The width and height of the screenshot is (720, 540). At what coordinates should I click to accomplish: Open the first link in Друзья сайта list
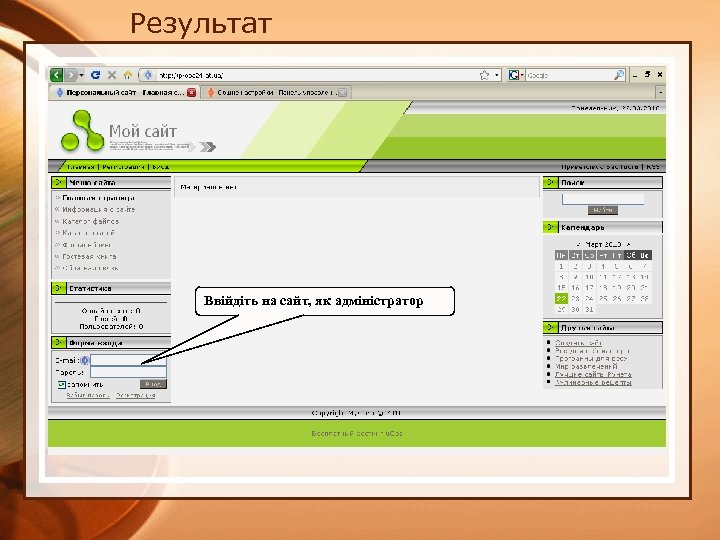[578, 343]
